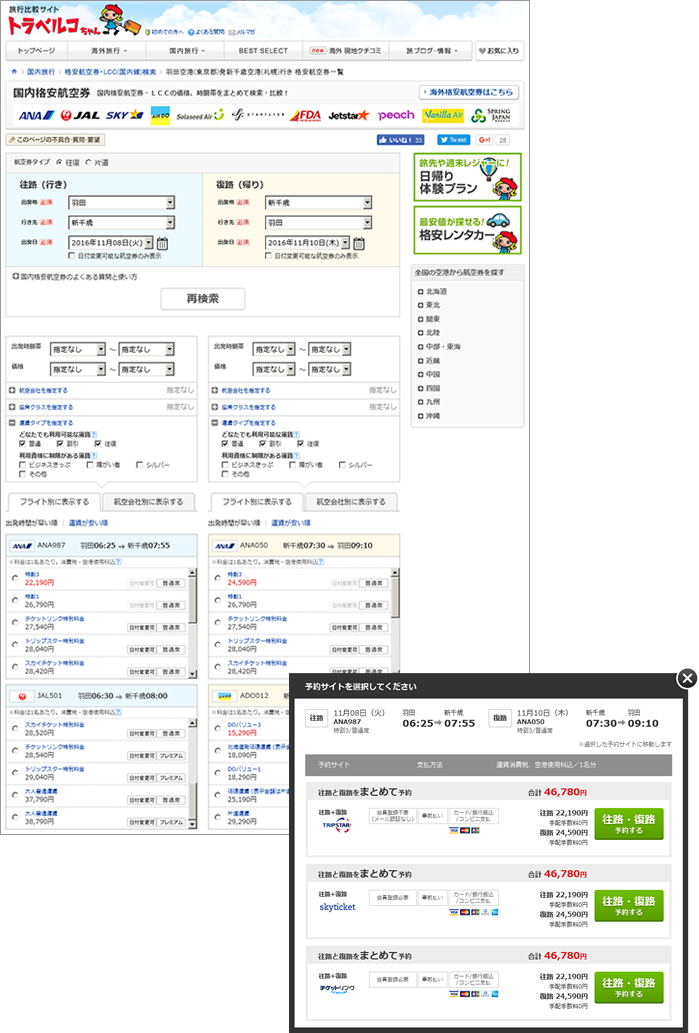Open outbound departure airport dropdown showing 羽田
The height and width of the screenshot is (1033, 699).
click(x=121, y=202)
